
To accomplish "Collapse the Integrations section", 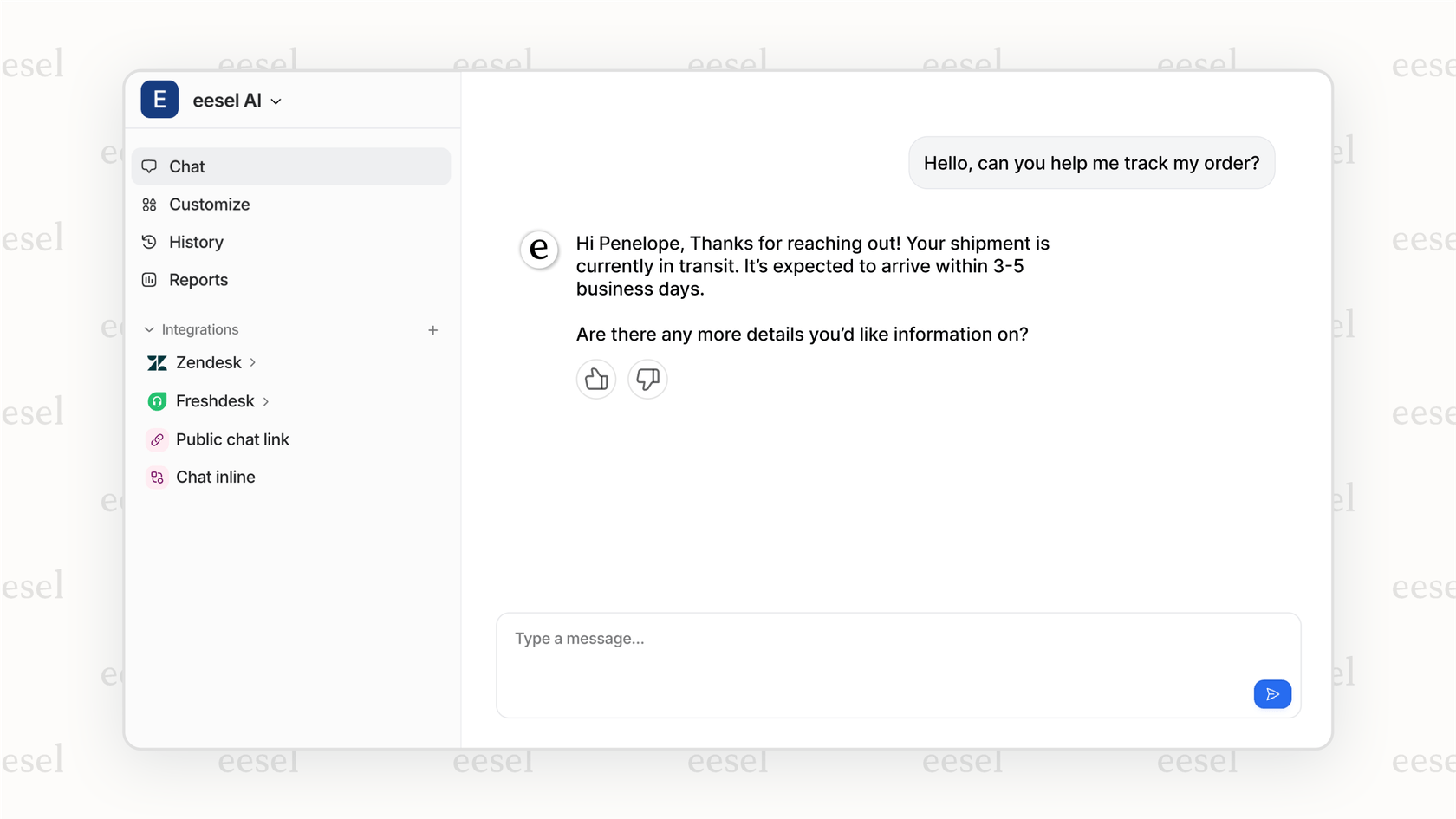I will pyautogui.click(x=148, y=329).
